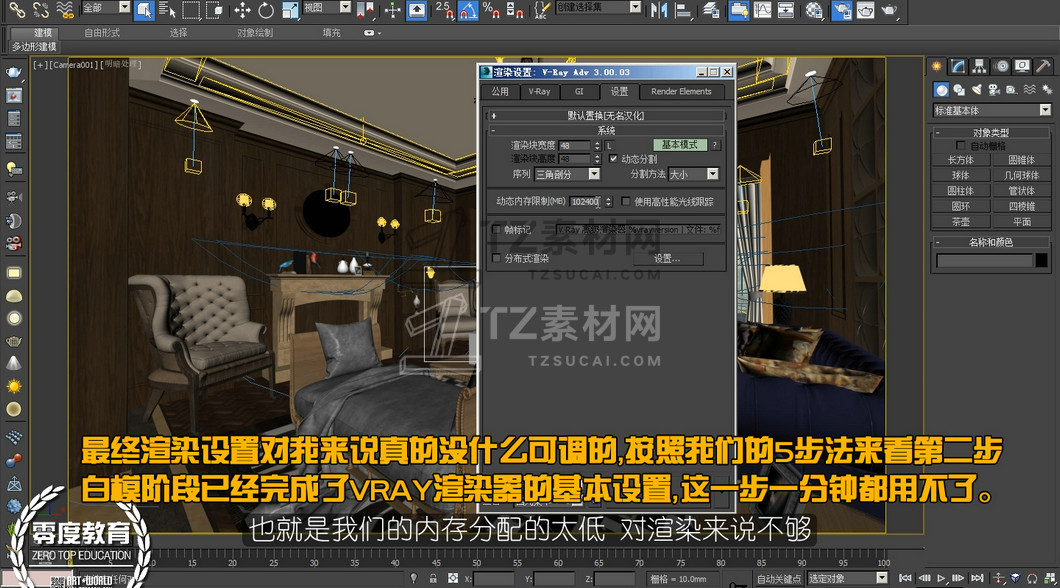The image size is (1060, 588).
Task: Open the Render Elements tab
Action: pos(681,91)
